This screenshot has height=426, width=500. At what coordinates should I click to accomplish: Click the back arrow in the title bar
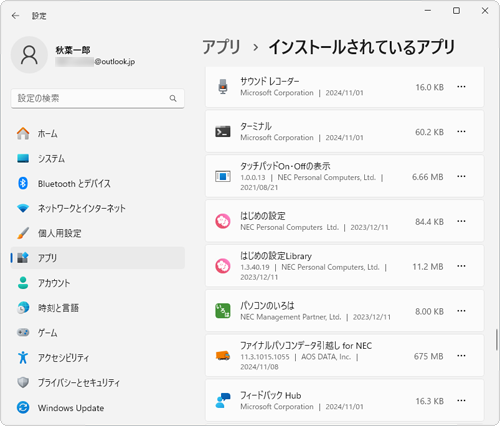pos(15,16)
